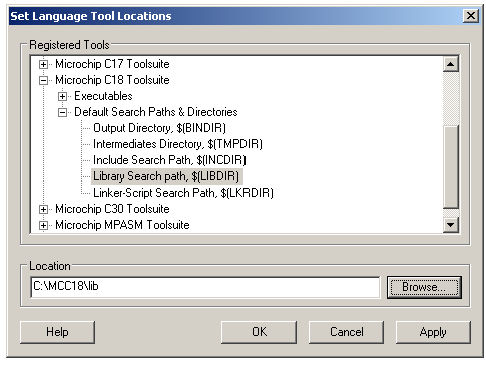
Task: Confirm with the OK button
Action: point(259,332)
